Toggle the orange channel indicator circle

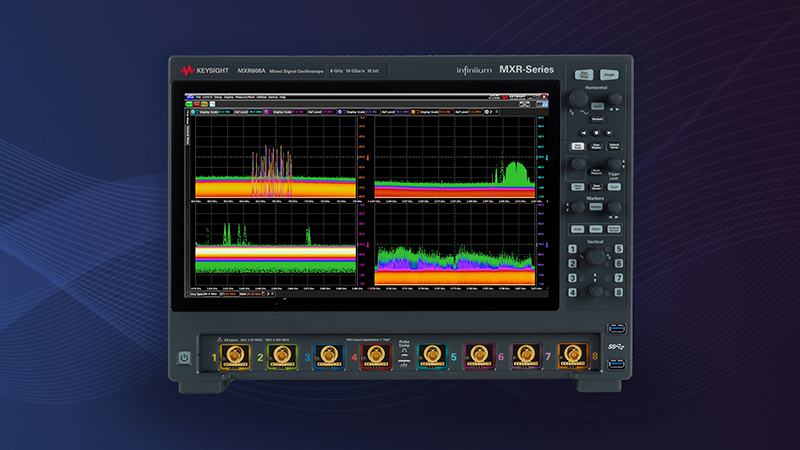(413, 112)
